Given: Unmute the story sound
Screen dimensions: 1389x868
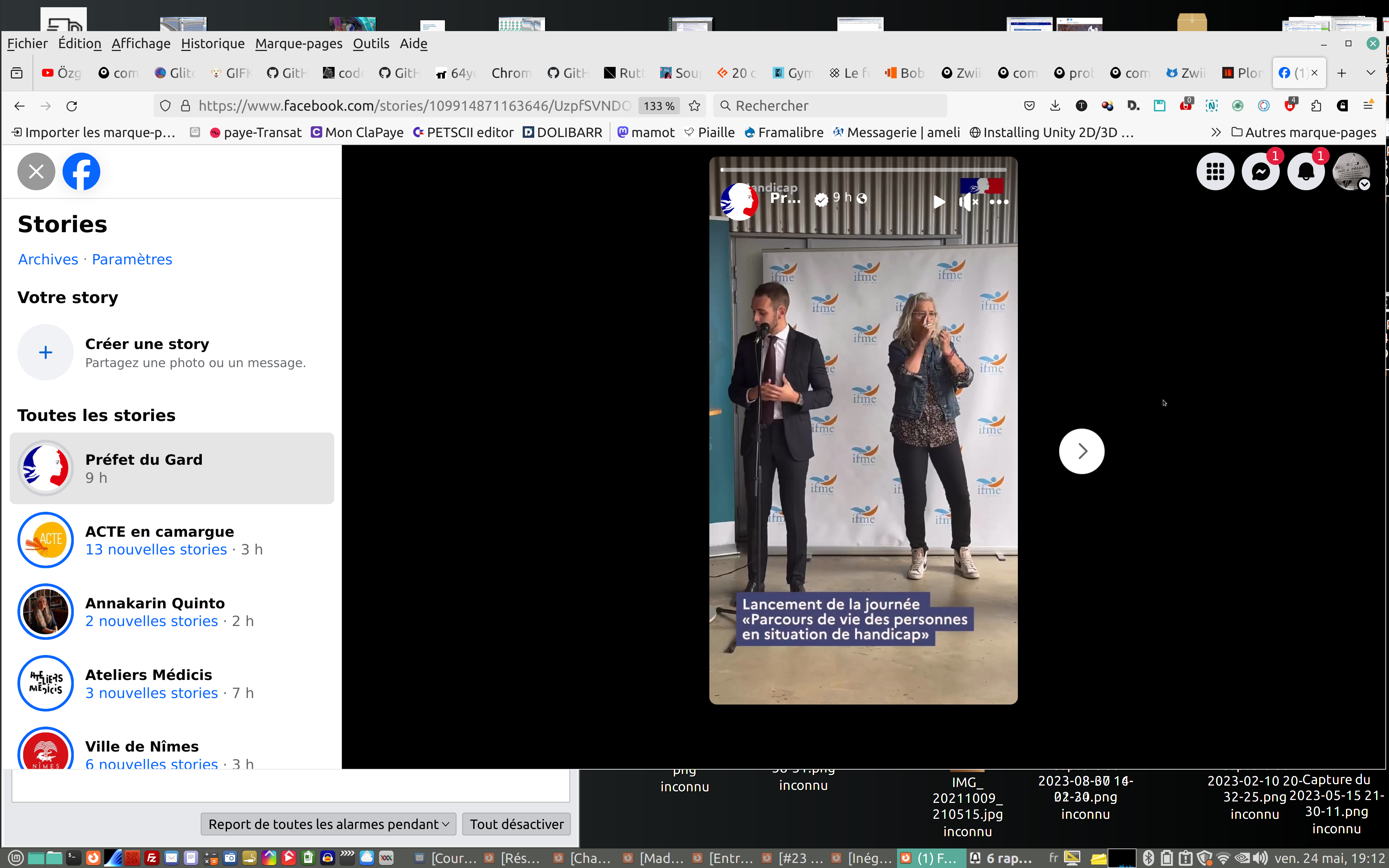Looking at the screenshot, I should [968, 201].
